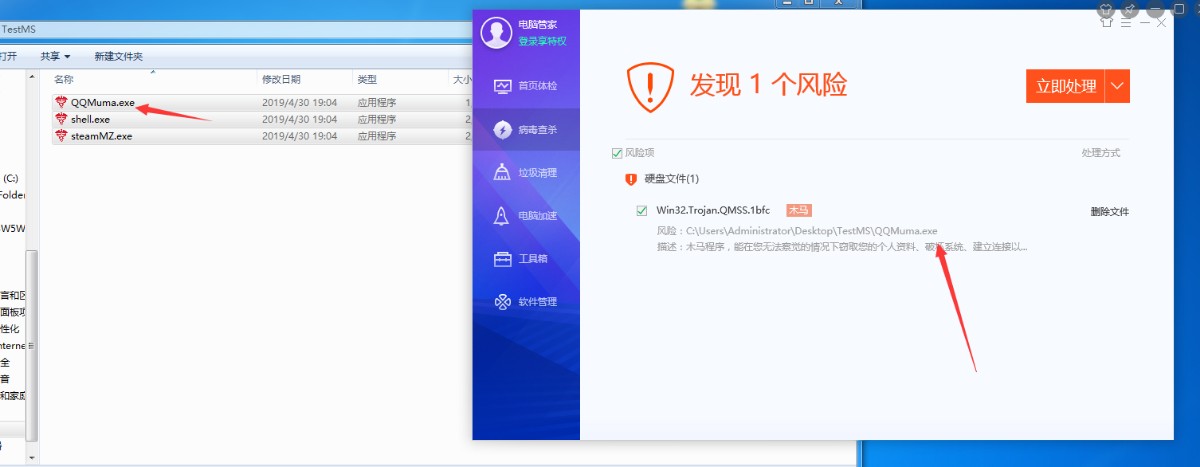The image size is (1200, 467).
Task: Open 工具箱 in the sidebar
Action: (x=526, y=259)
